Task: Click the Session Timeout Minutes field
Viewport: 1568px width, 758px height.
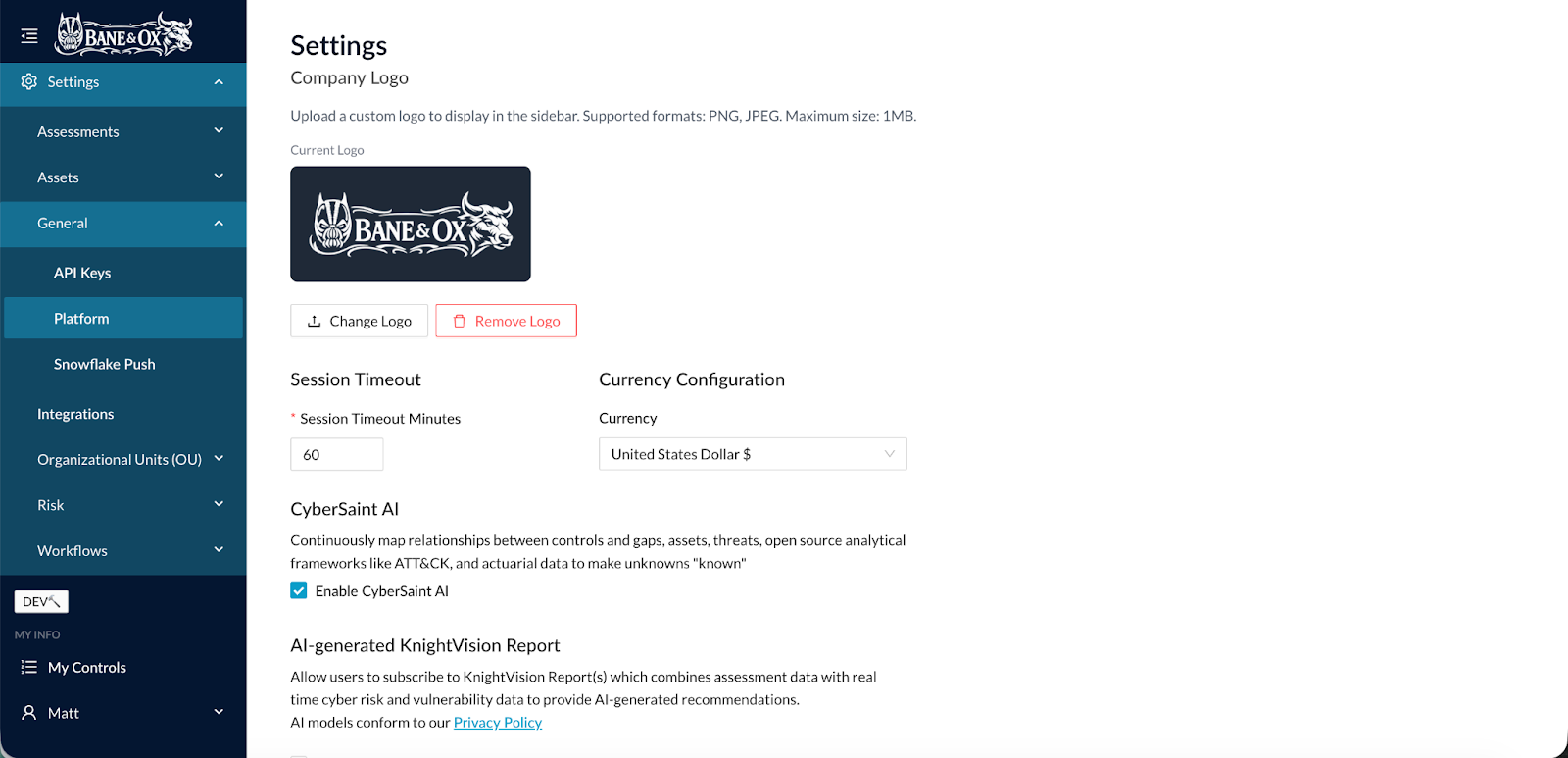Action: pos(336,455)
